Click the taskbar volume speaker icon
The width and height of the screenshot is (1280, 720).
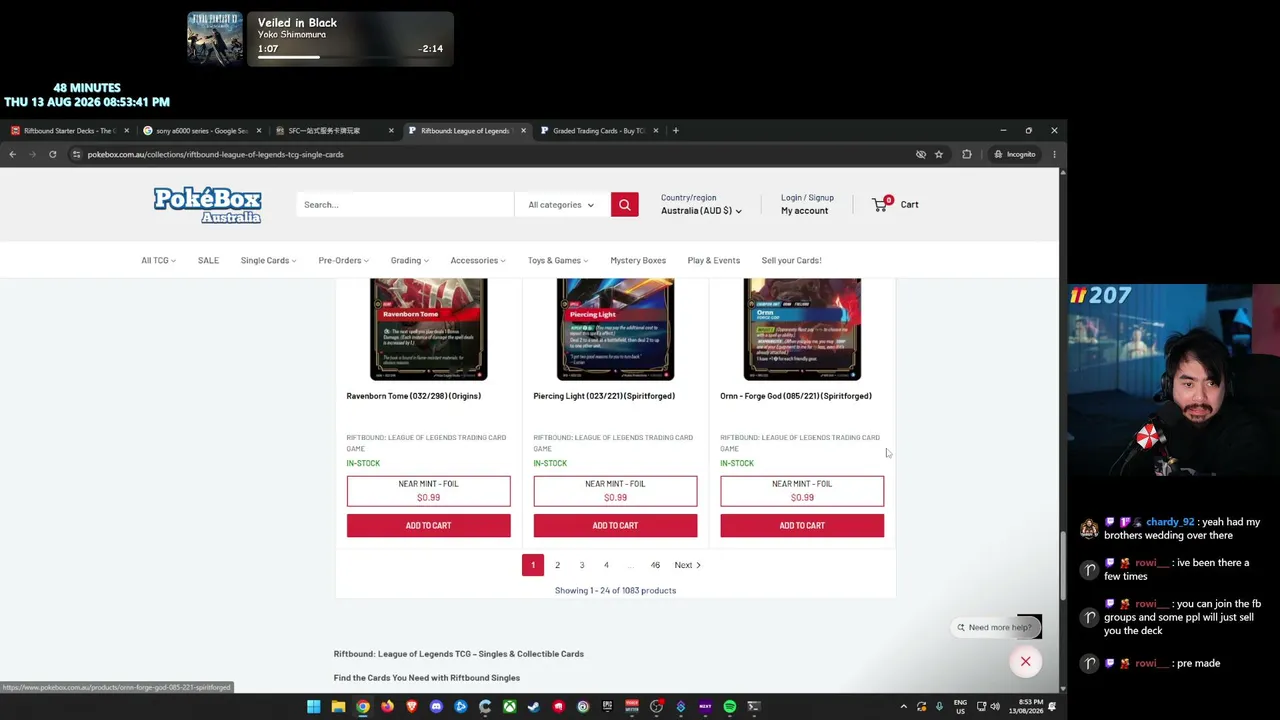pos(994,707)
